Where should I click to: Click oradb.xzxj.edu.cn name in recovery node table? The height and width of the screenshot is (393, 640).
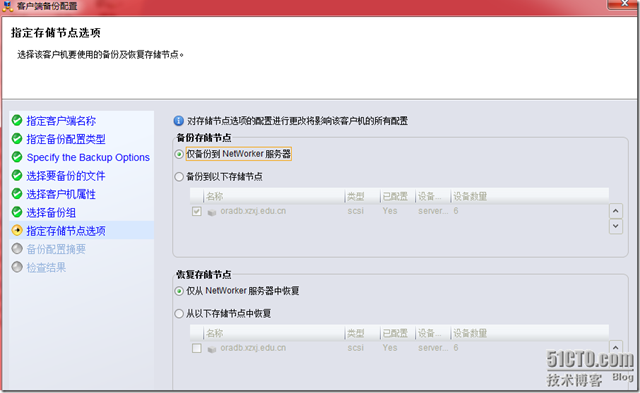click(x=253, y=348)
